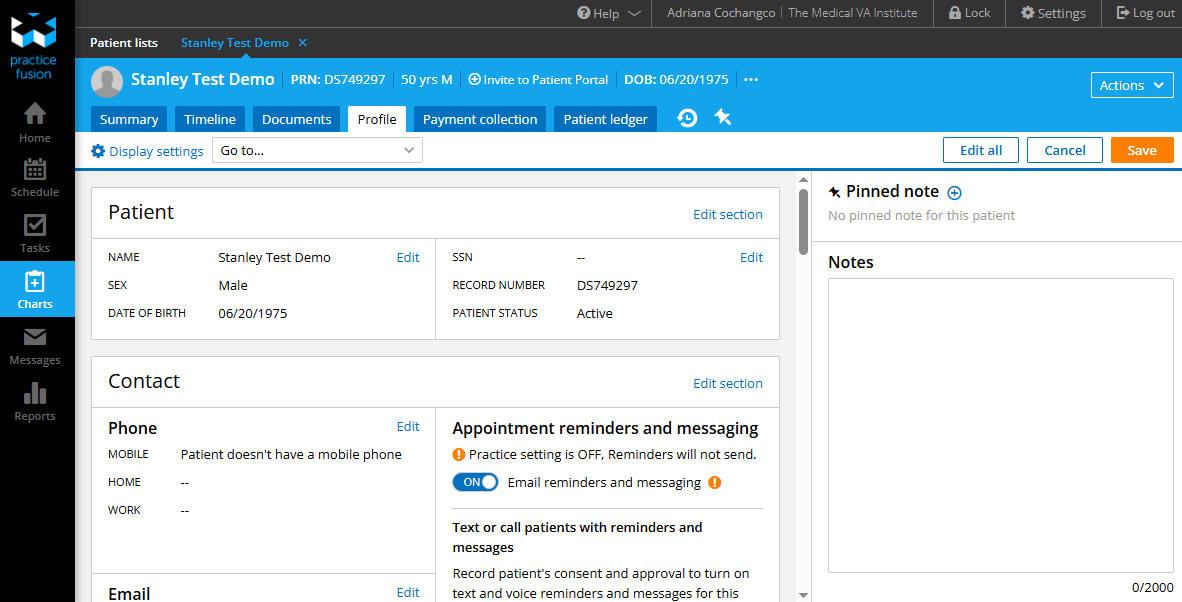Open Settings gear
The width and height of the screenshot is (1182, 602).
(x=1053, y=13)
